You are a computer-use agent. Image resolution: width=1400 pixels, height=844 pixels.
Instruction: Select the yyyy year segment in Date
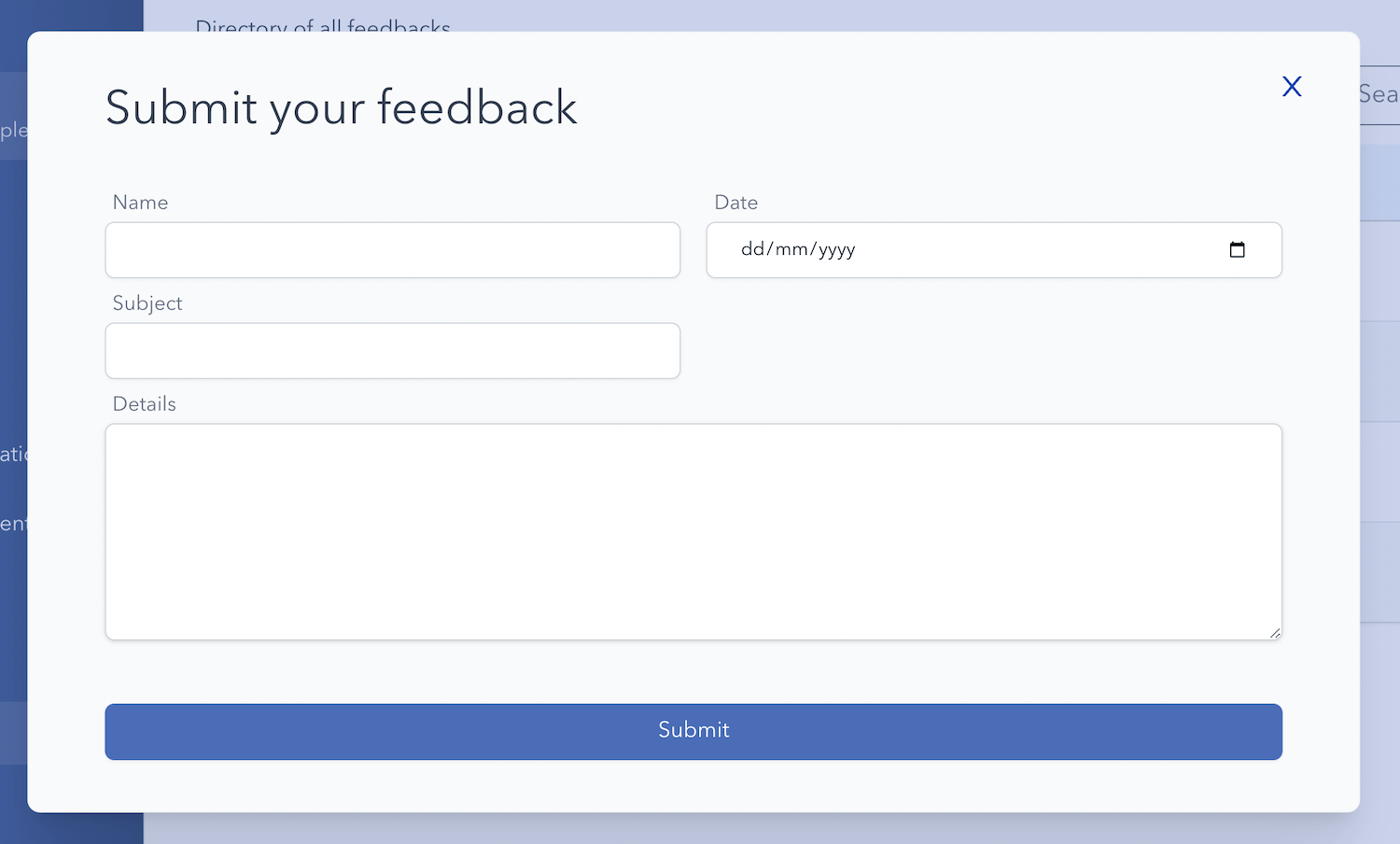[x=837, y=249]
